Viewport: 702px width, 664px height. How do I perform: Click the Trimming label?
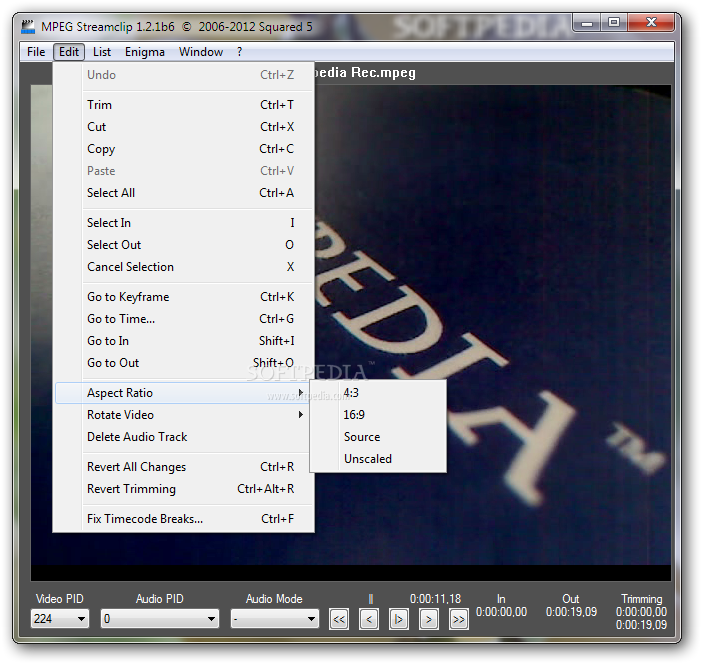pos(642,599)
